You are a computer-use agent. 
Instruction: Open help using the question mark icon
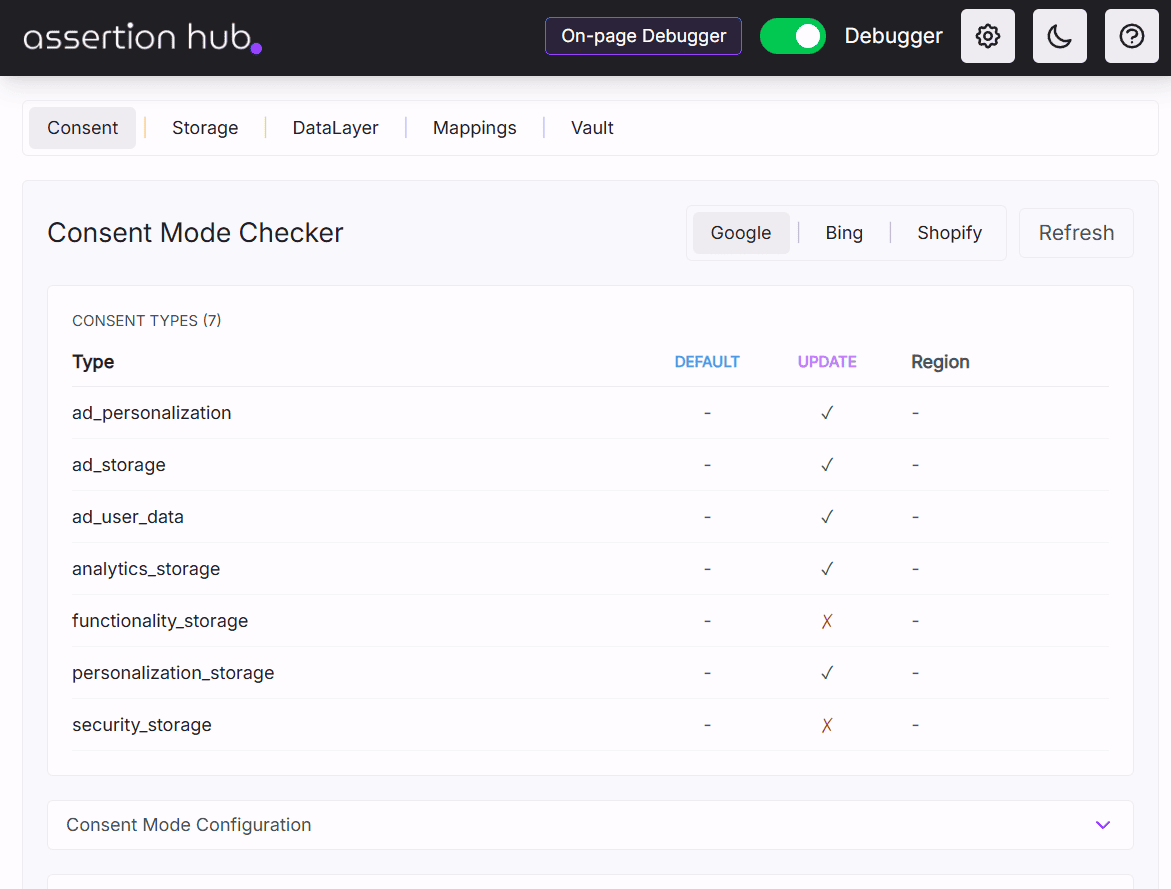point(1131,36)
